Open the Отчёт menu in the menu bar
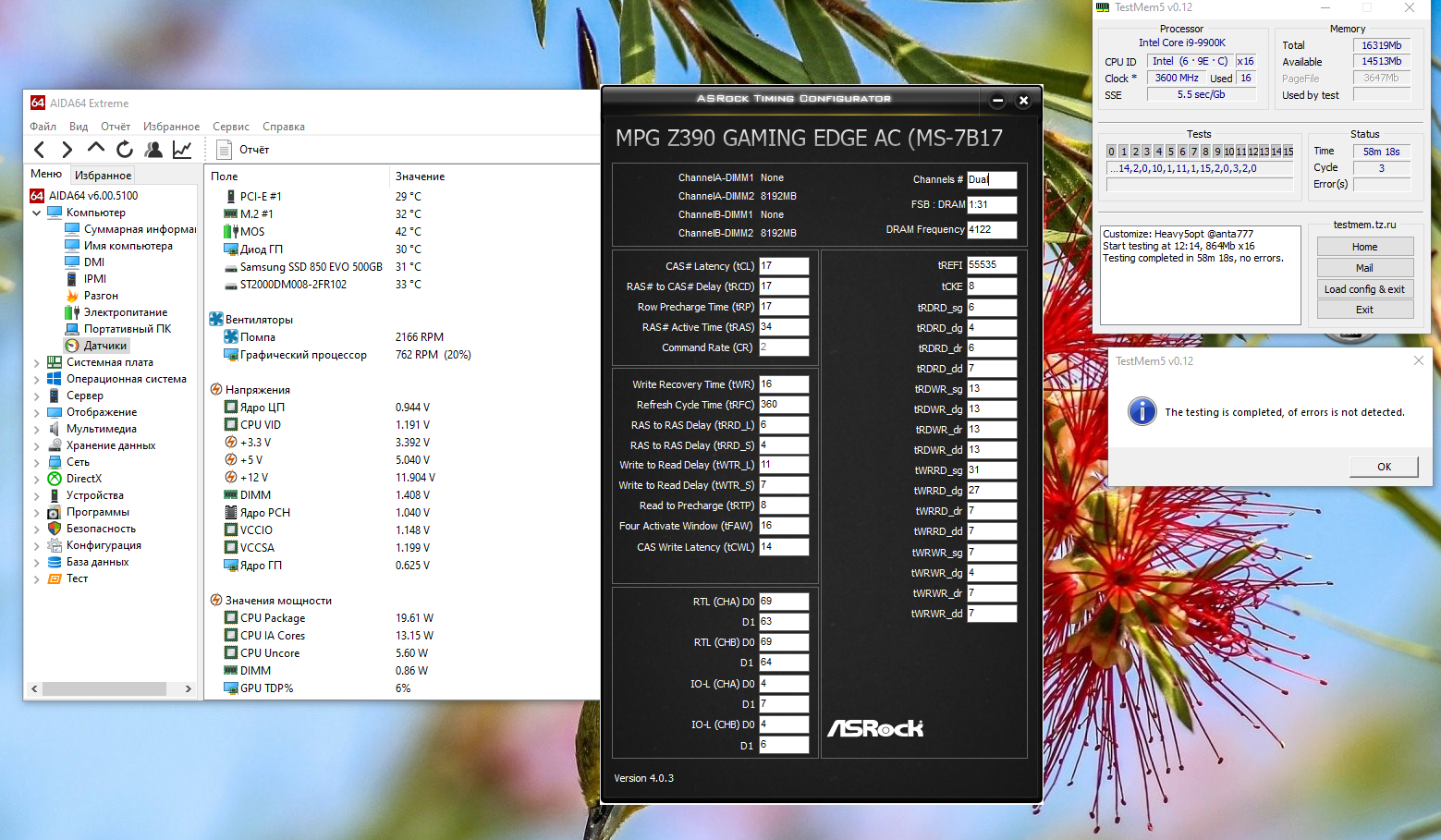Image resolution: width=1441 pixels, height=840 pixels. click(x=116, y=127)
